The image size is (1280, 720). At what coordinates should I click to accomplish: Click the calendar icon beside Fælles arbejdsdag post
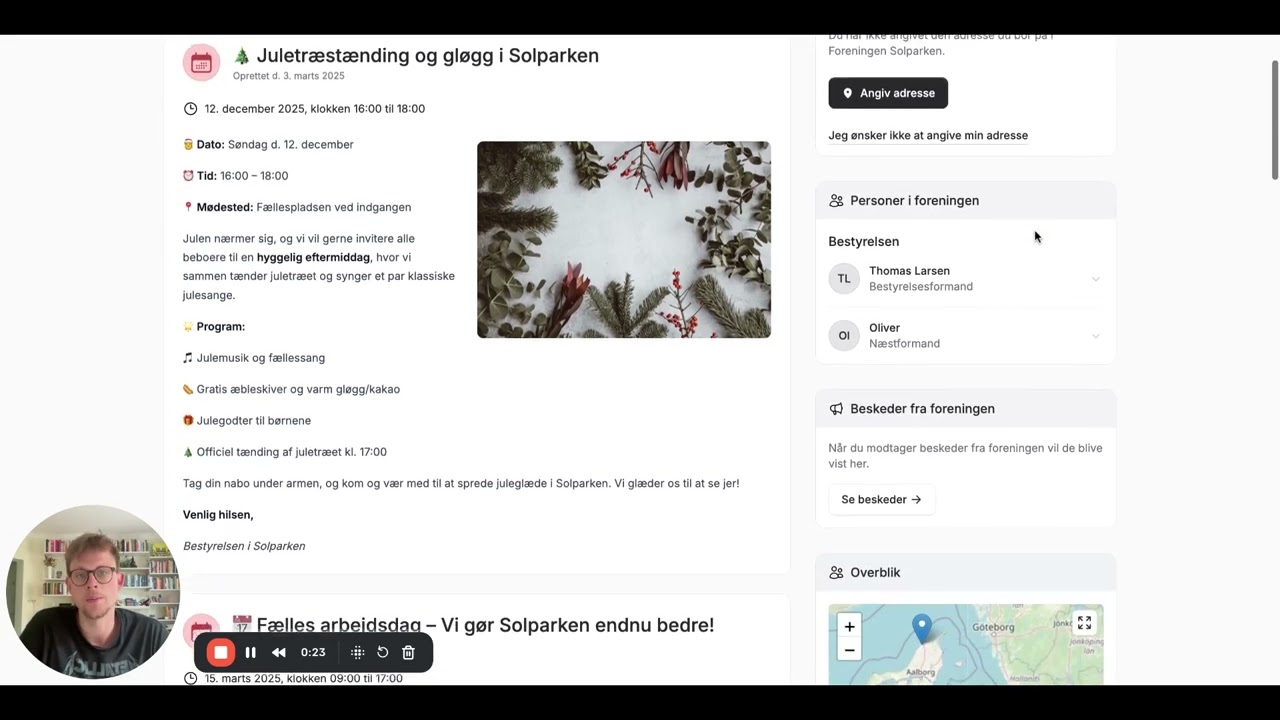[201, 632]
